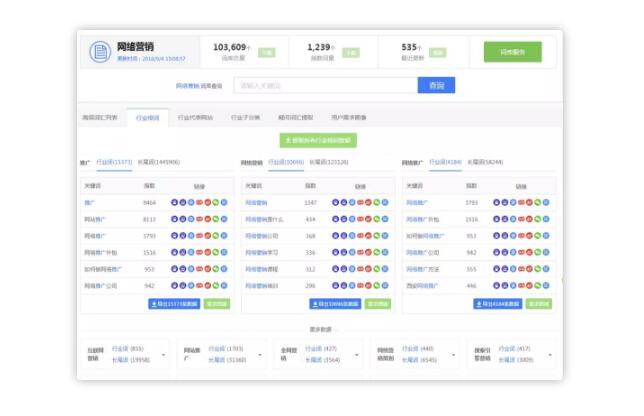This screenshot has width=644, height=416.
Task: Click green button beside export 15373 button
Action: (217, 304)
